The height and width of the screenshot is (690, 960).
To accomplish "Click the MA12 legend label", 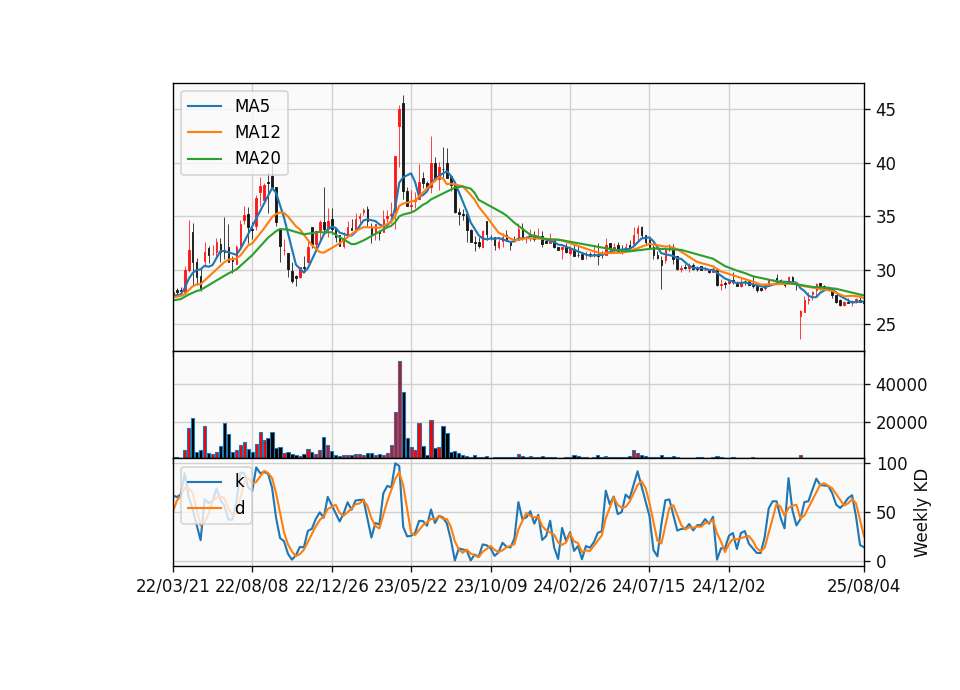I will [257, 132].
